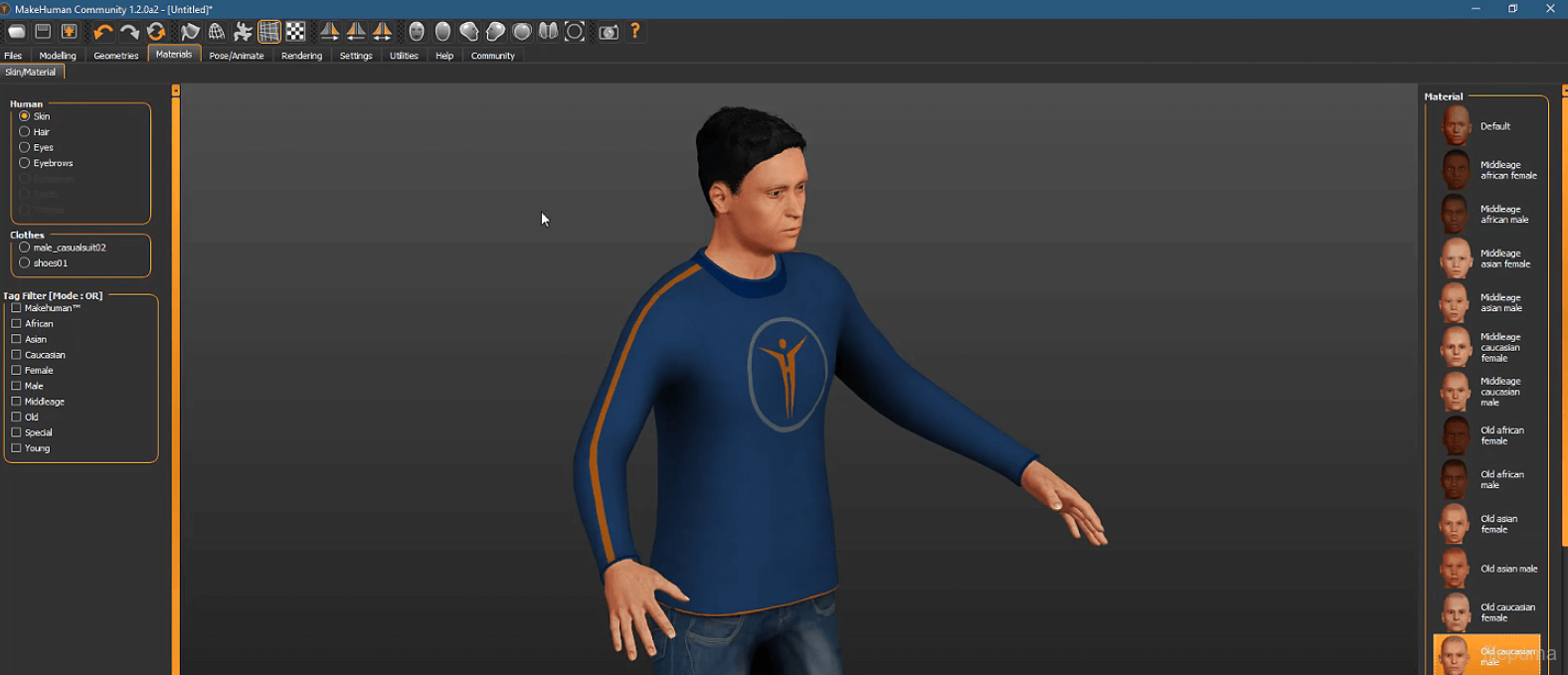Click the Undo arrow icon

(x=102, y=32)
